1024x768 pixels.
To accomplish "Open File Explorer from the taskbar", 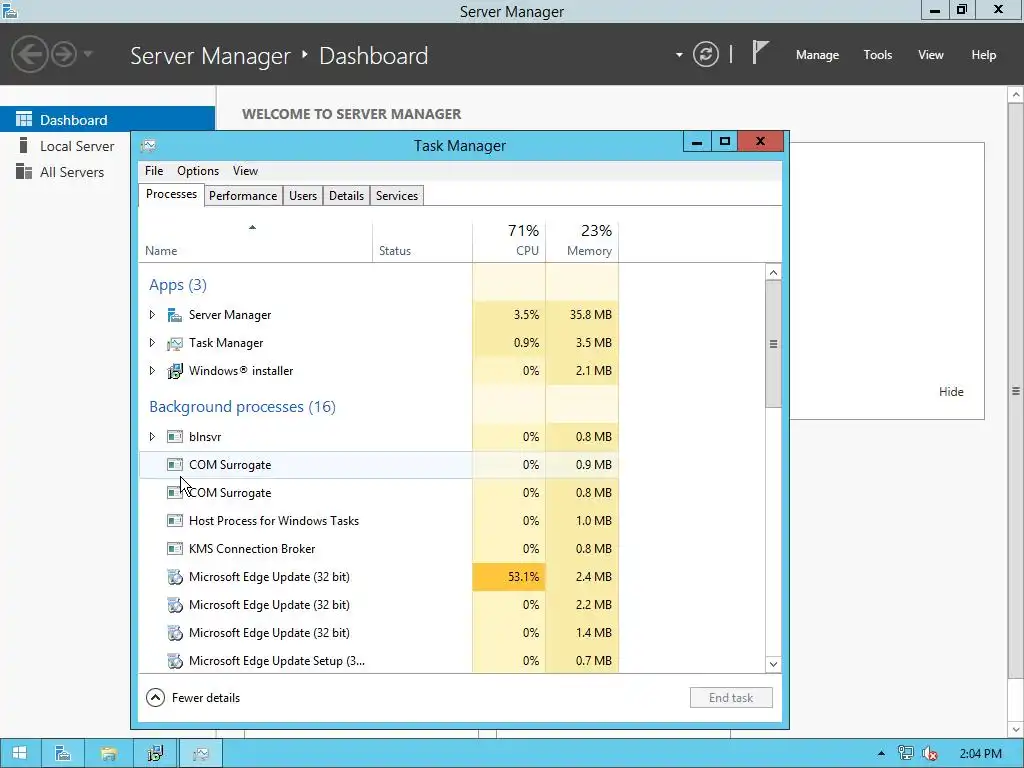I will point(108,754).
